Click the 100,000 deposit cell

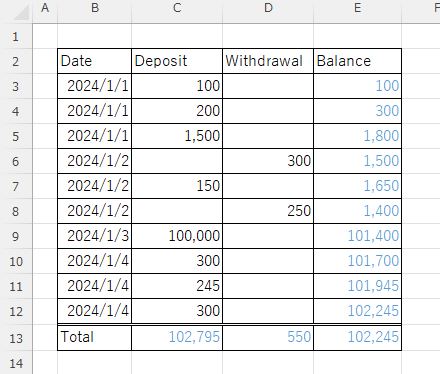click(x=177, y=236)
